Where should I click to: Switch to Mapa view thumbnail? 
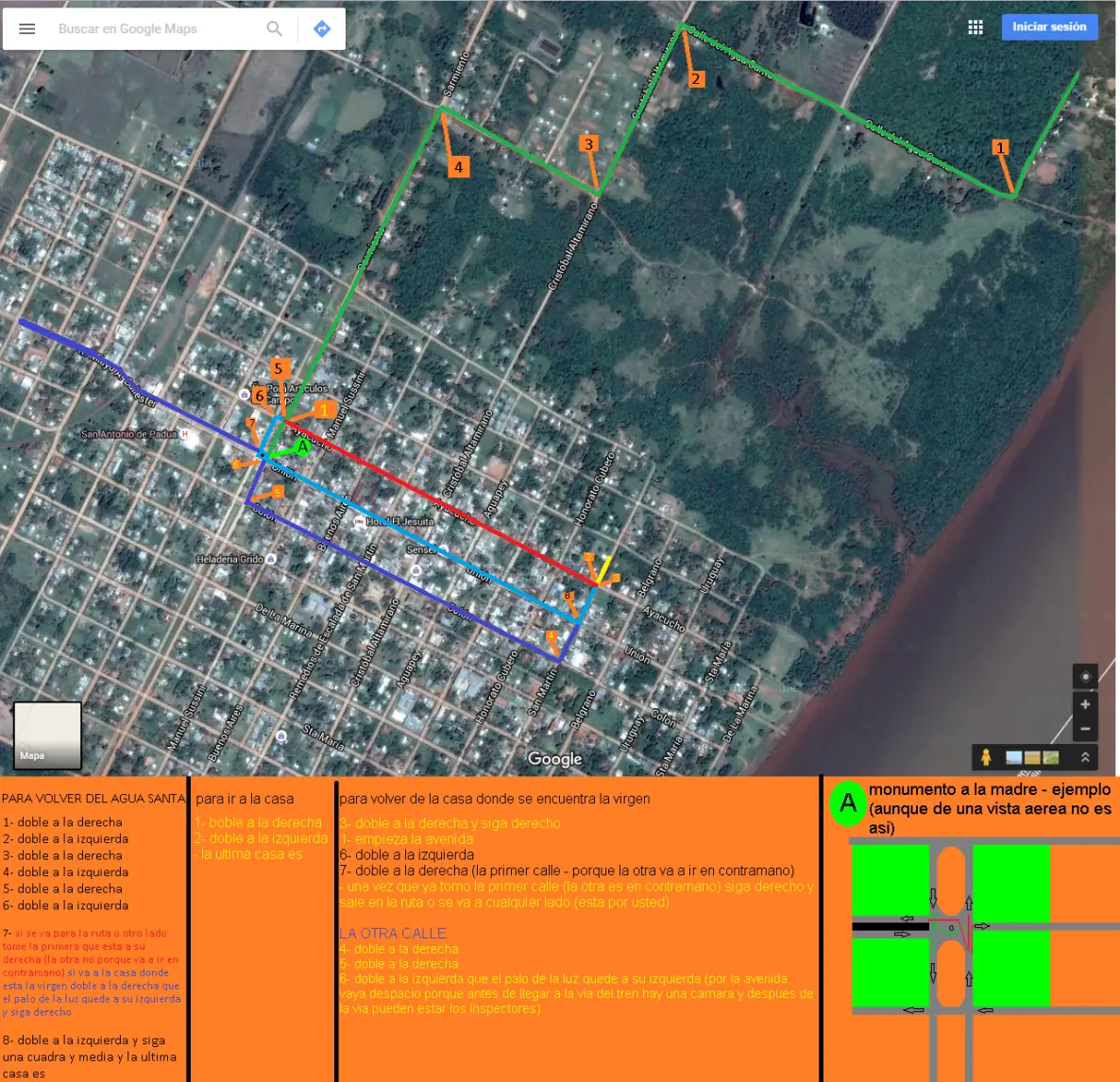pyautogui.click(x=47, y=735)
